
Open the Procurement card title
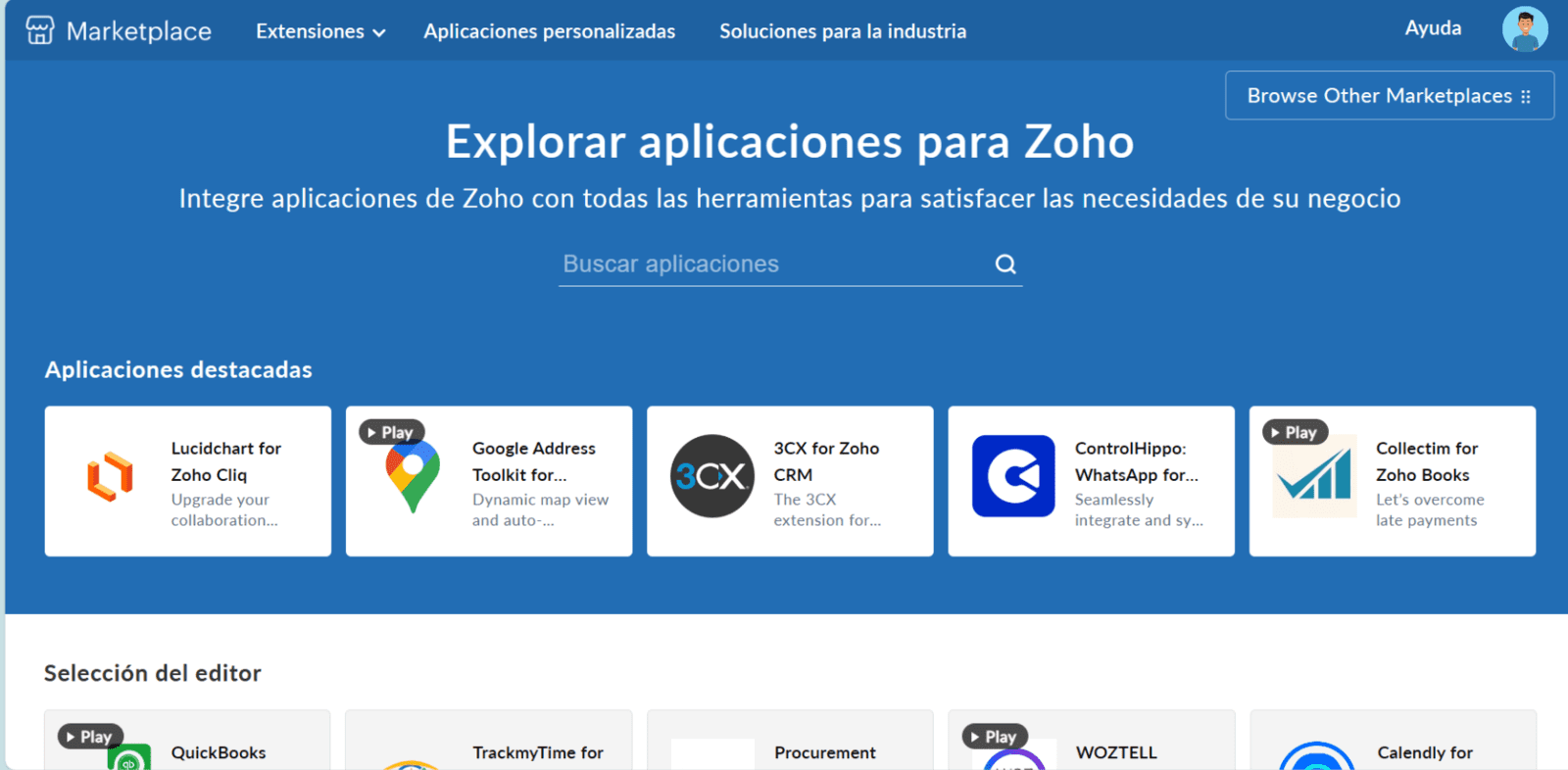(x=825, y=752)
